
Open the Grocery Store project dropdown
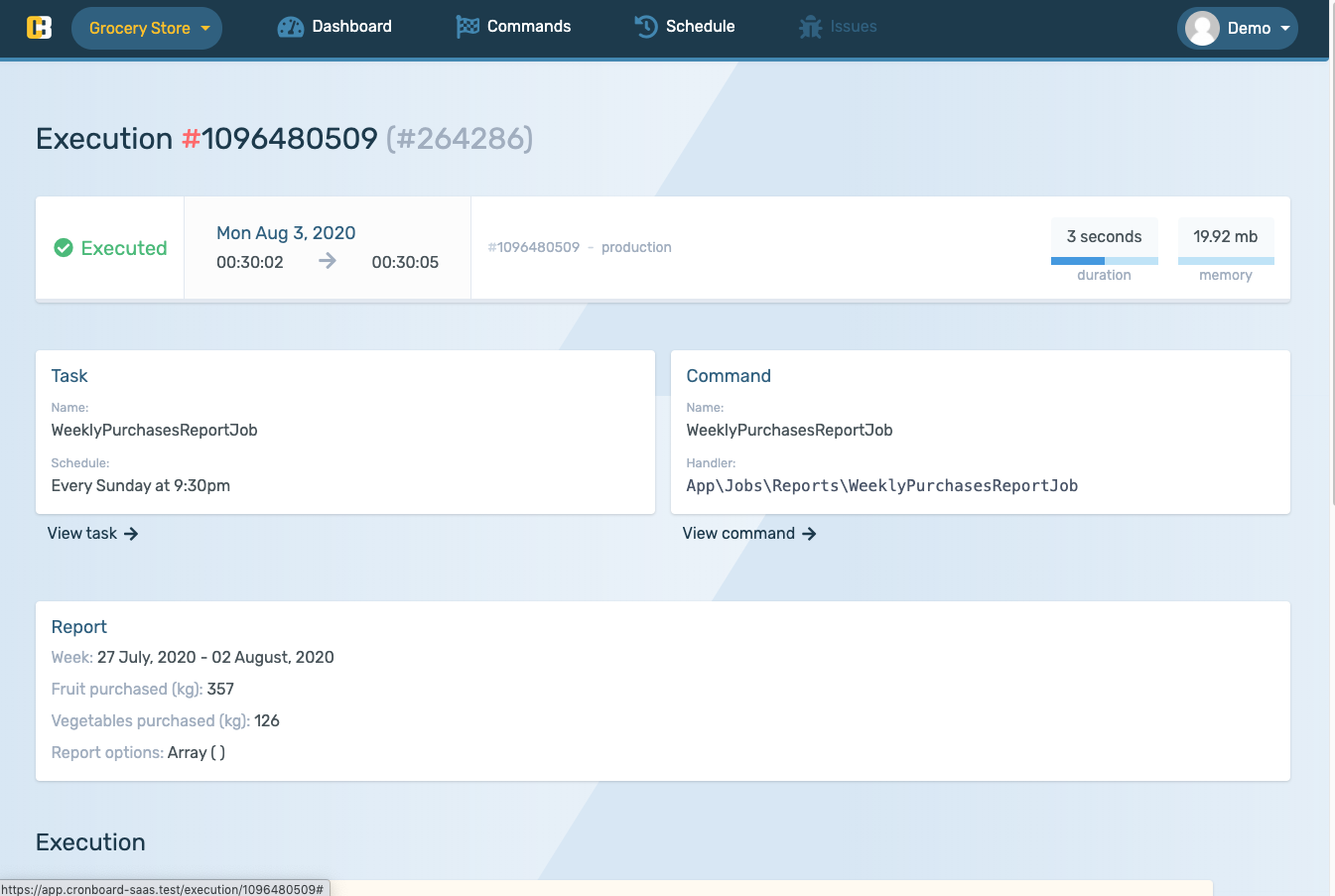(x=147, y=28)
